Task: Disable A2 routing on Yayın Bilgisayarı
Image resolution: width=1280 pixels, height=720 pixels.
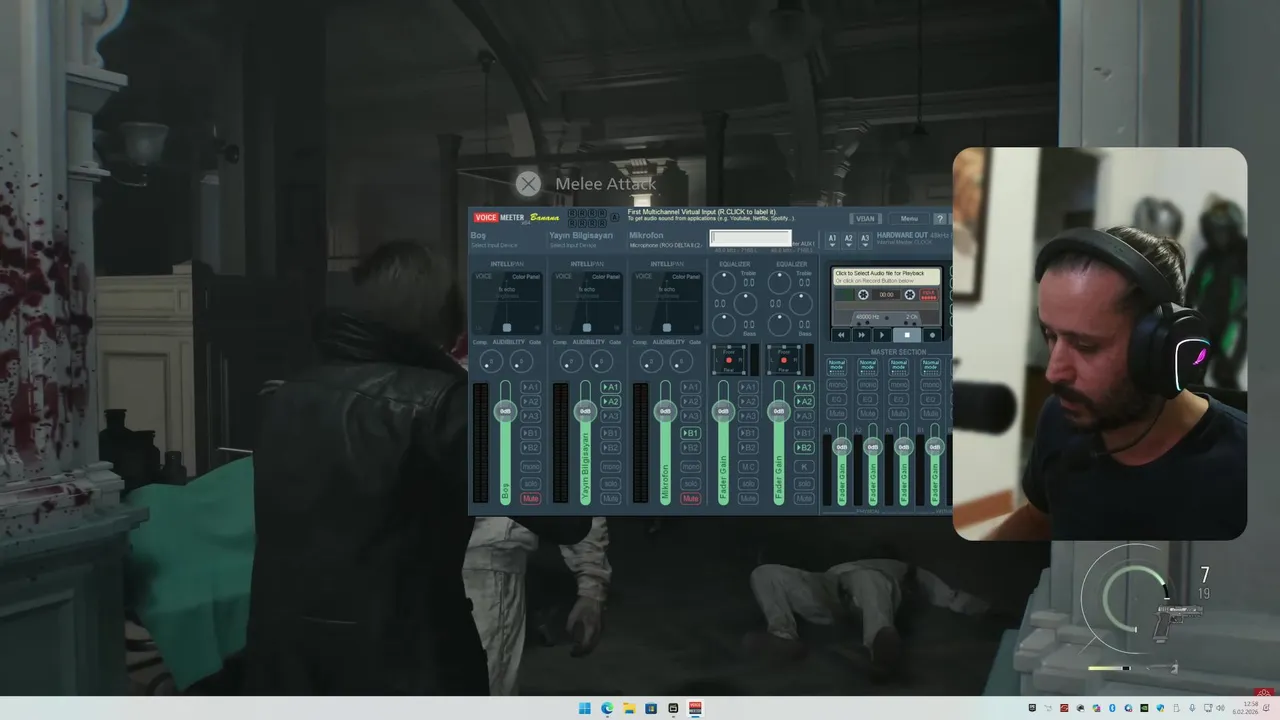Action: click(x=610, y=402)
